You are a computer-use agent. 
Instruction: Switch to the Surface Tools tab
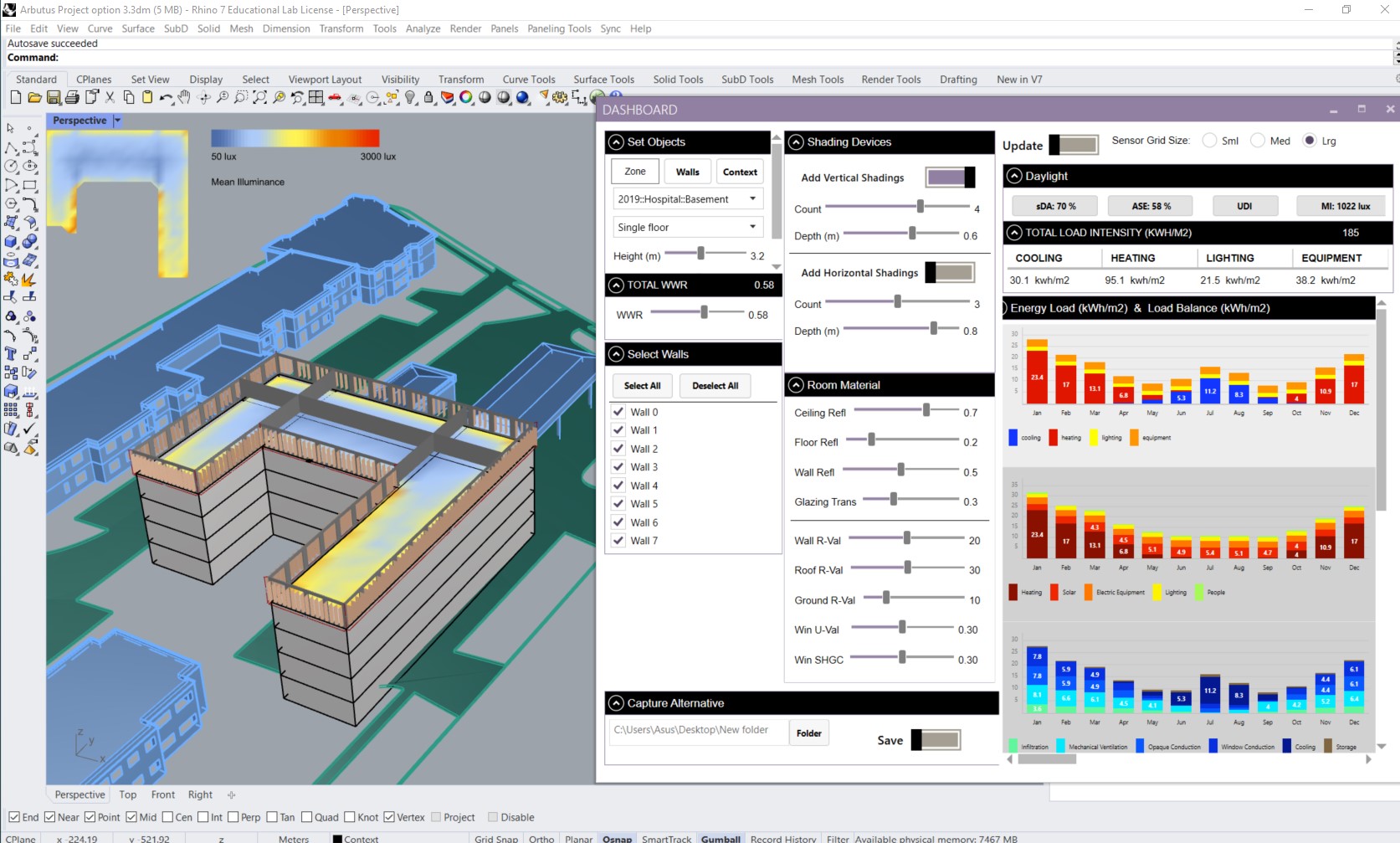(603, 80)
